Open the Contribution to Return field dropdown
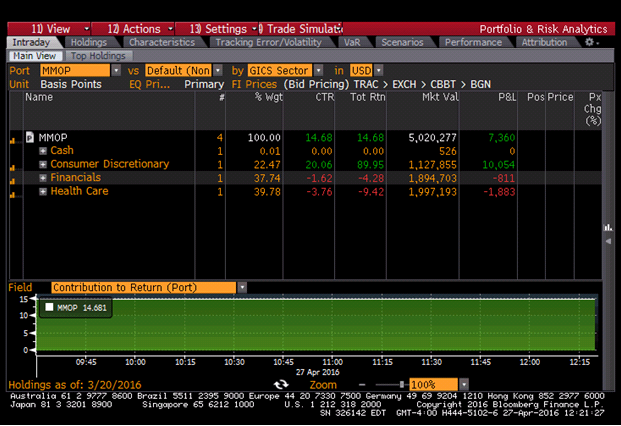Image resolution: width=621 pixels, height=426 pixels. [242, 287]
